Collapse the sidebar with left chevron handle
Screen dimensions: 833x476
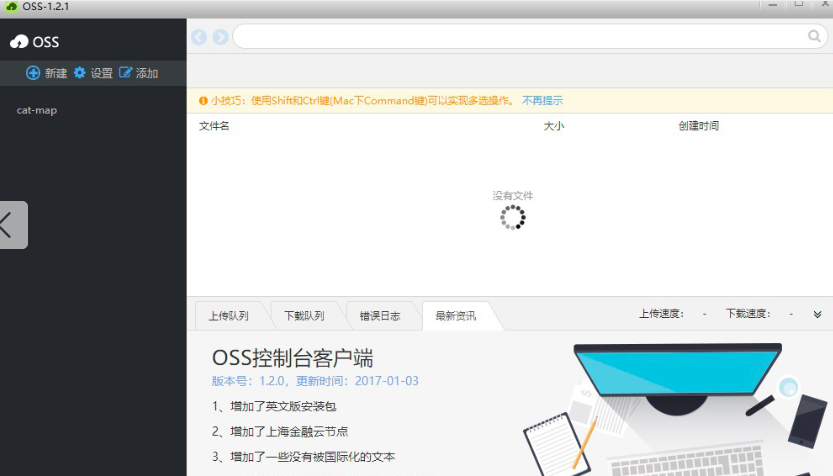[12, 225]
